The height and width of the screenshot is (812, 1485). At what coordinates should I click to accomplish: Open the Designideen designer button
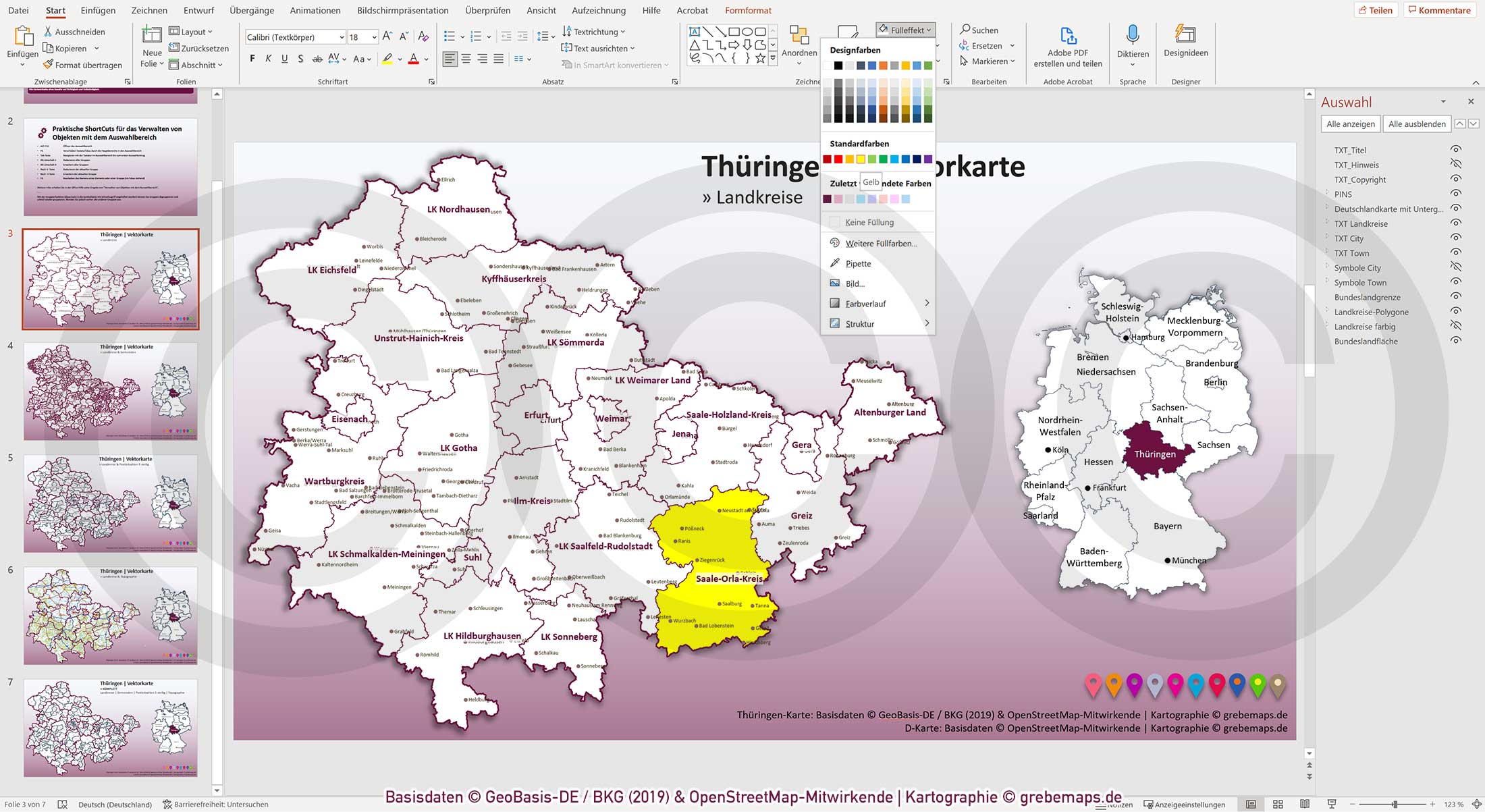1185,36
